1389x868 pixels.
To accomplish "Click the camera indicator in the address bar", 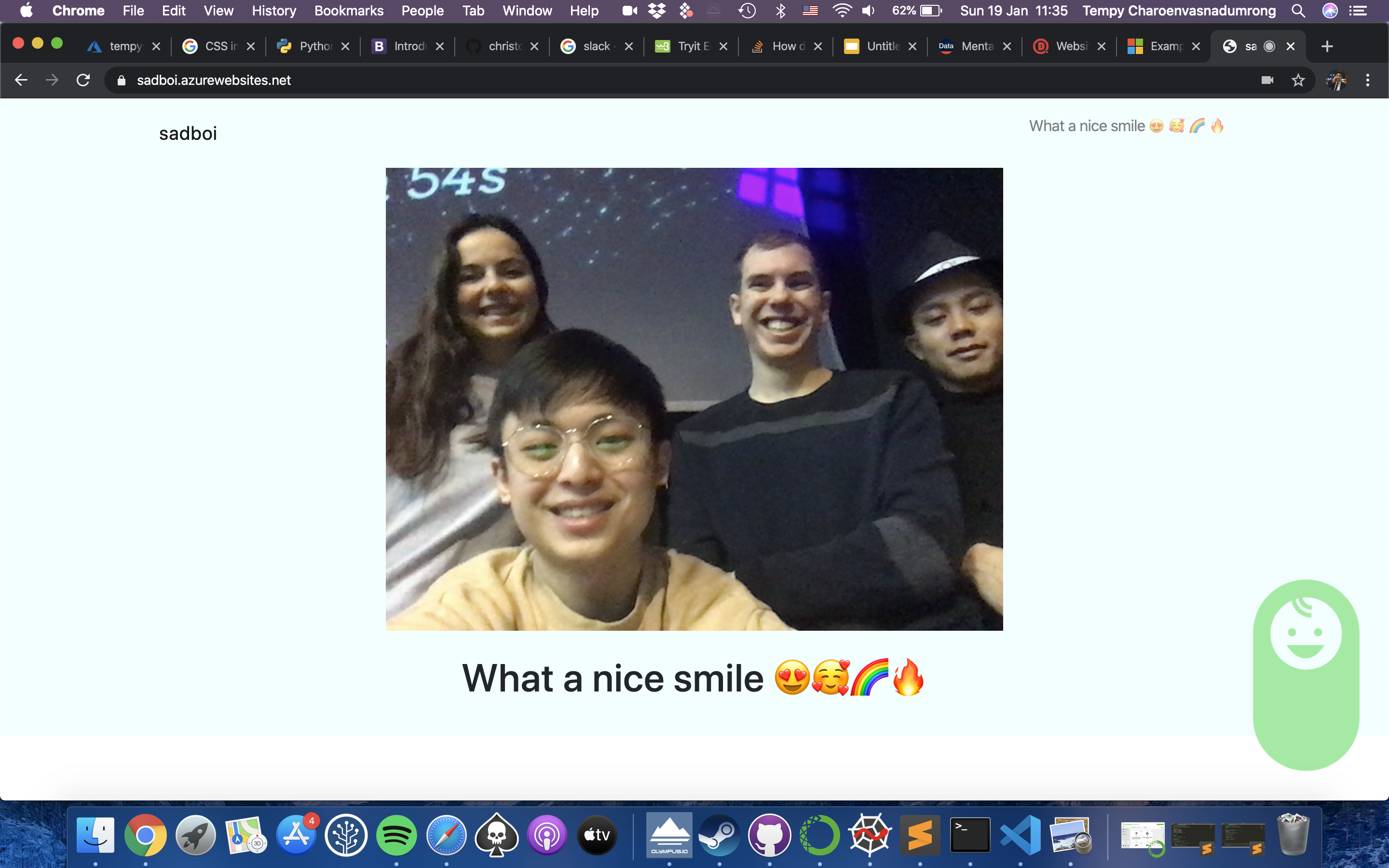I will pos(1267,81).
